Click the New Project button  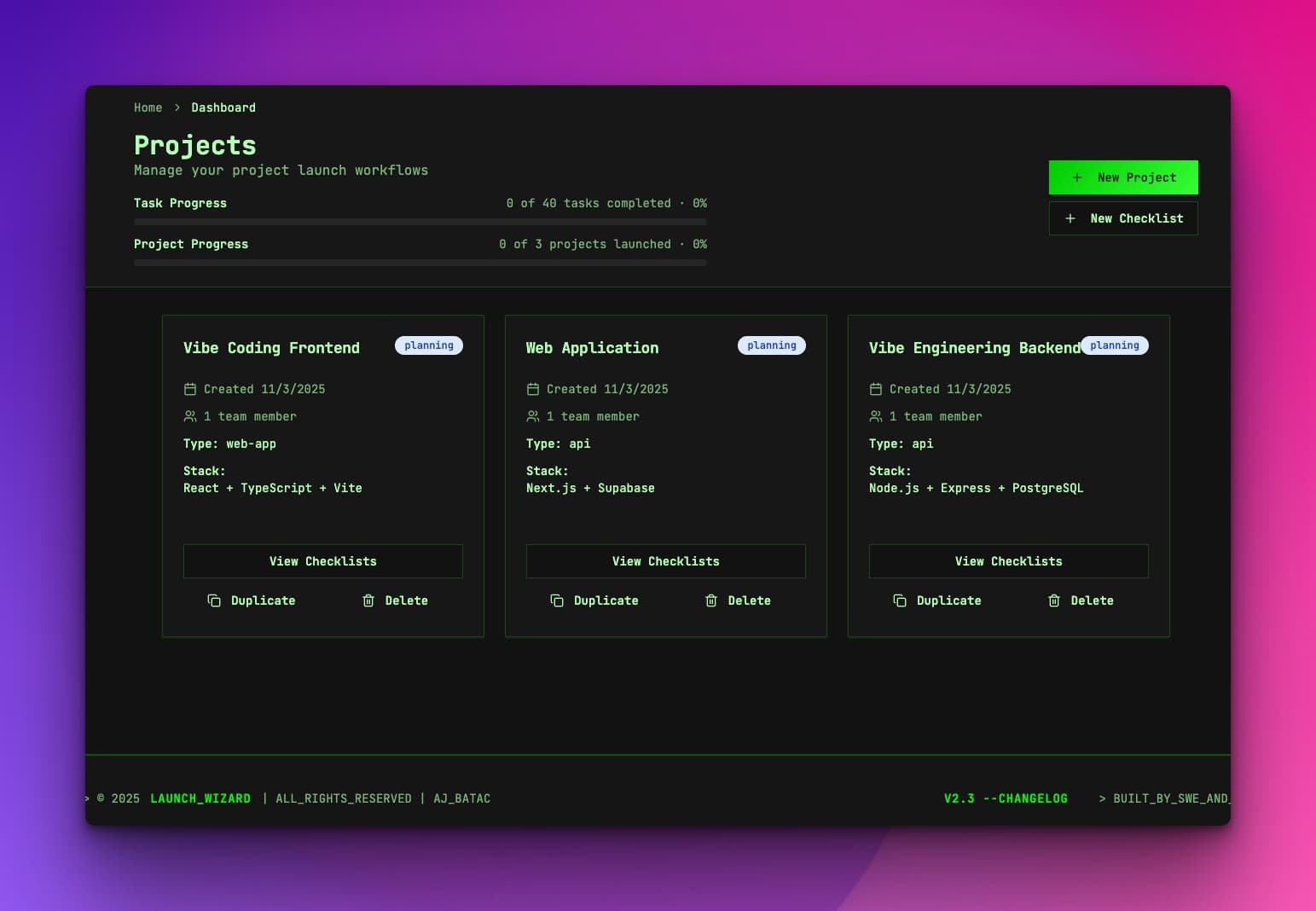[x=1123, y=177]
